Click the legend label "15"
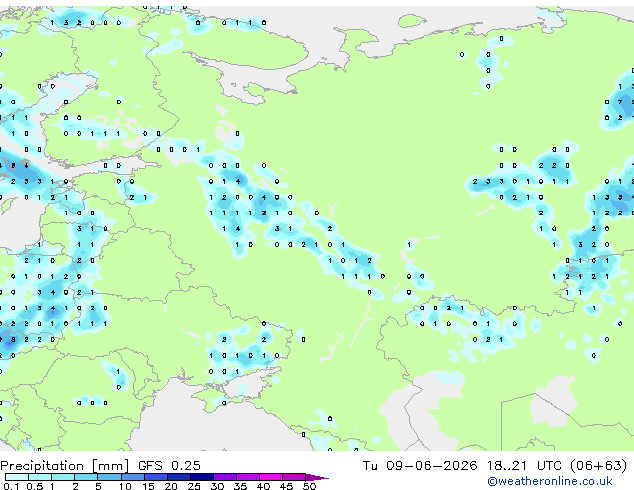 148,486
